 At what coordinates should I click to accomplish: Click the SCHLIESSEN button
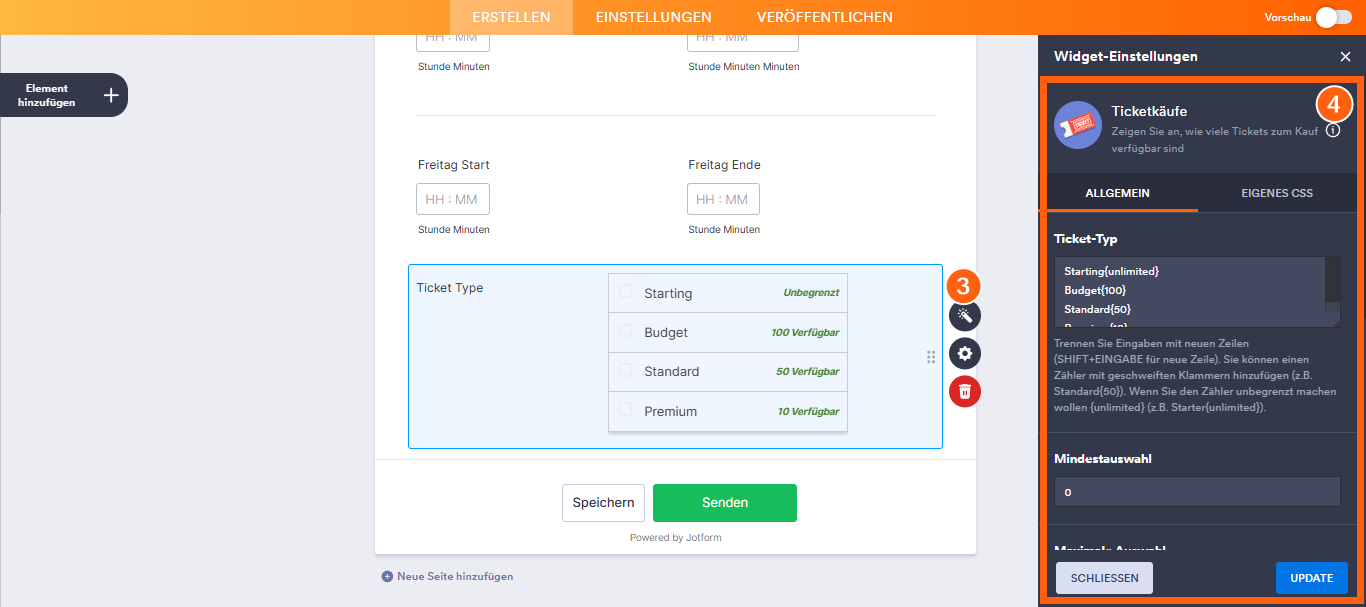[1104, 578]
